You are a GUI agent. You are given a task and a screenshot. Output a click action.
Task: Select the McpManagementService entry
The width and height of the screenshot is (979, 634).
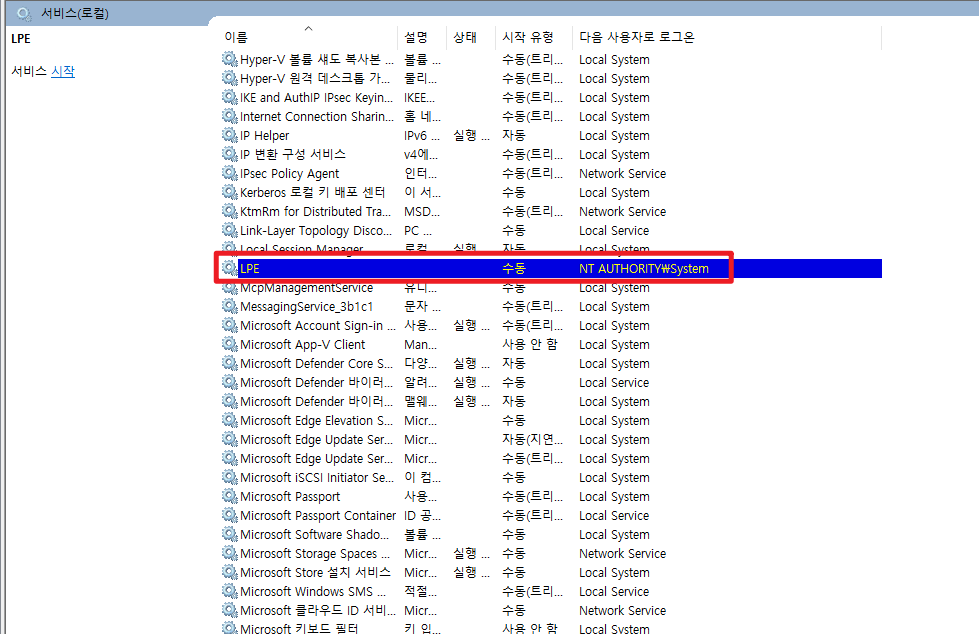pos(306,287)
